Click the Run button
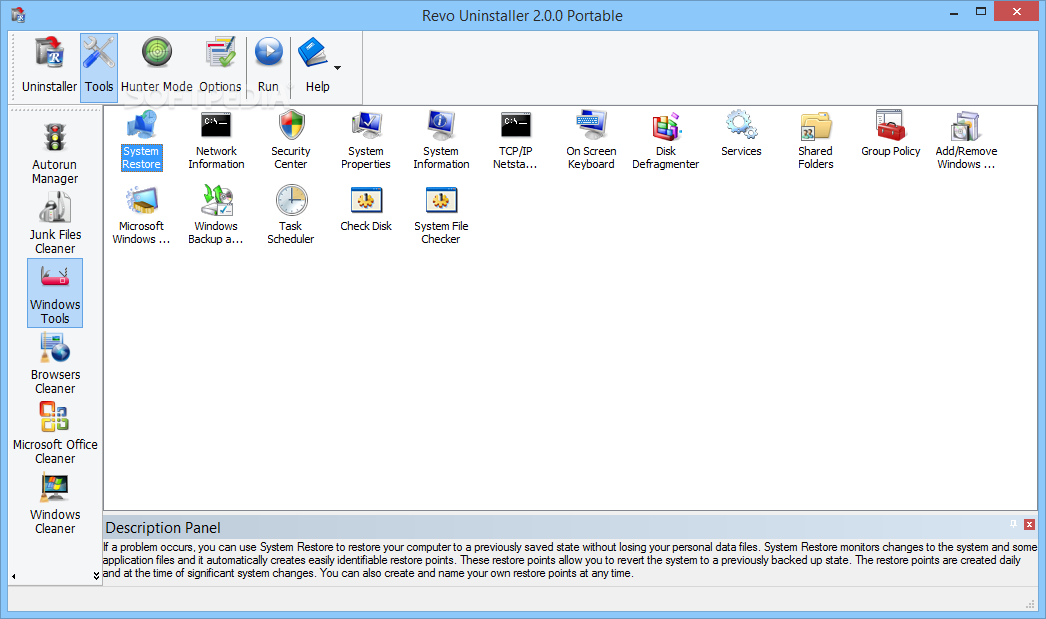Image resolution: width=1046 pixels, height=619 pixels. click(268, 67)
